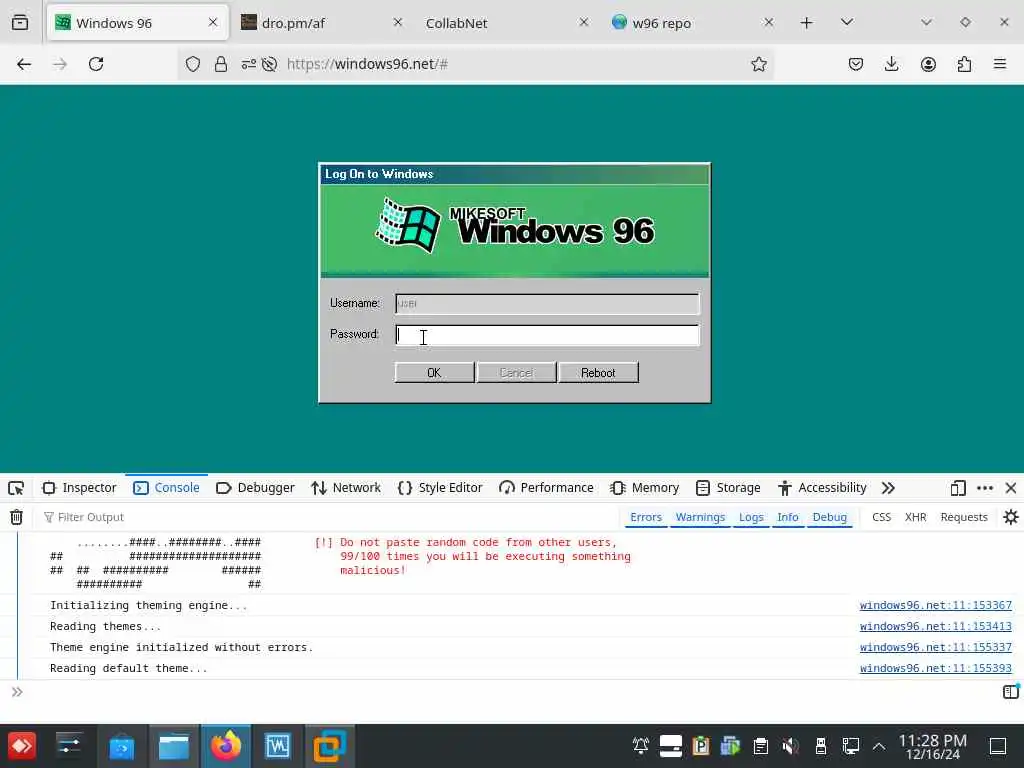Open the Downloads panel
Screen dimensions: 1024x768
(891, 64)
